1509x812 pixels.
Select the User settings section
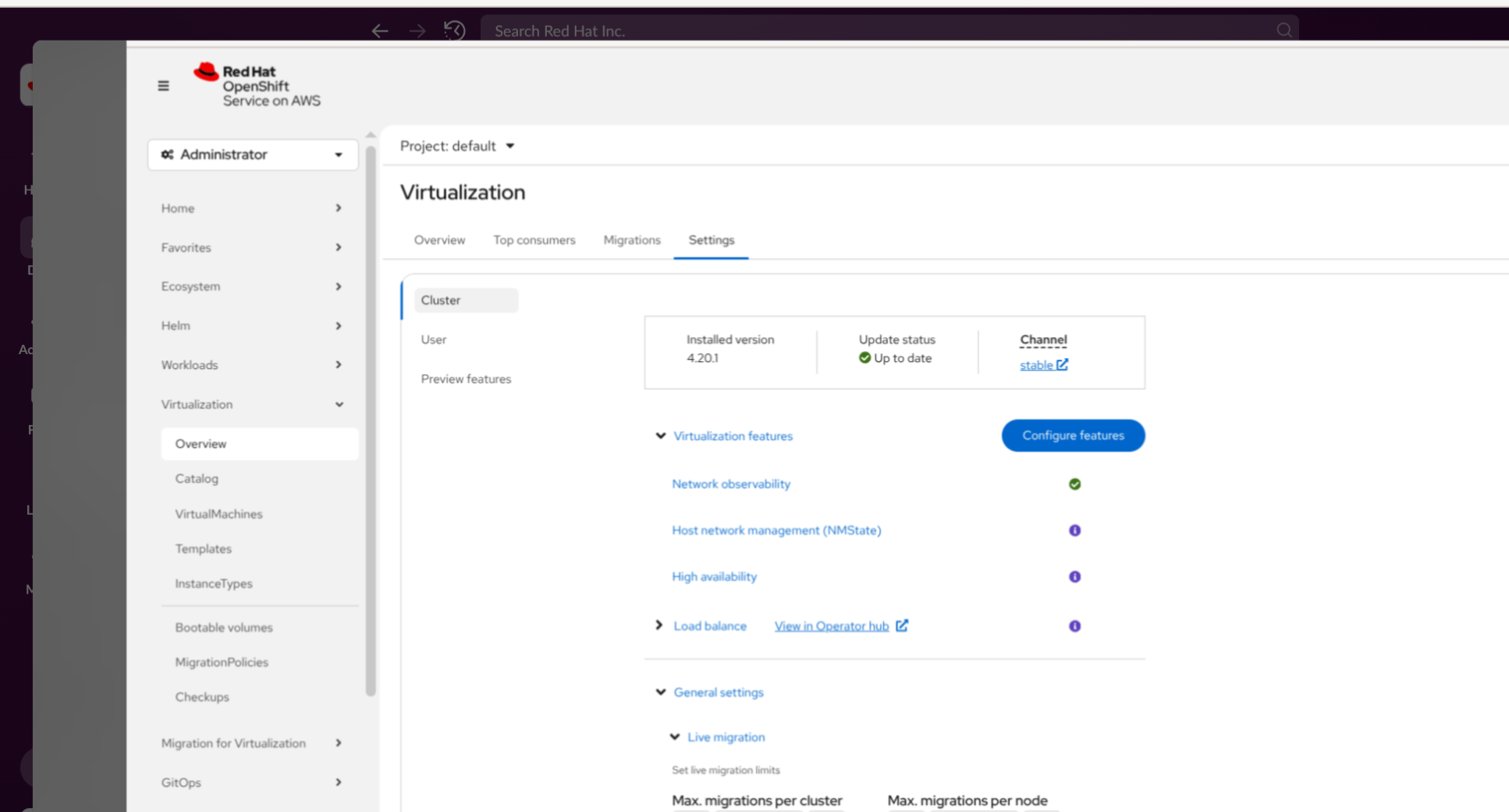click(x=434, y=340)
